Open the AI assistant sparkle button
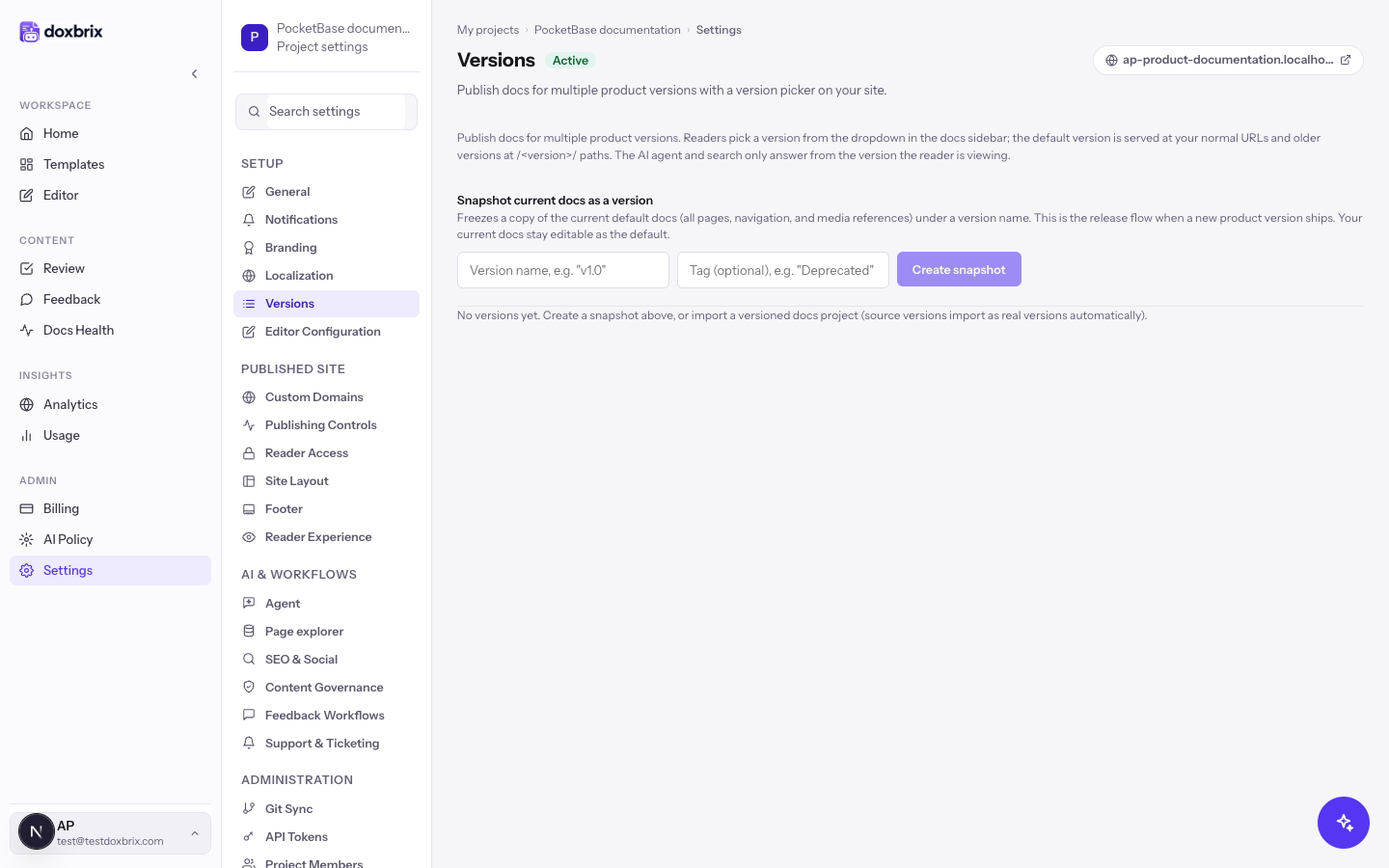 coord(1344,823)
